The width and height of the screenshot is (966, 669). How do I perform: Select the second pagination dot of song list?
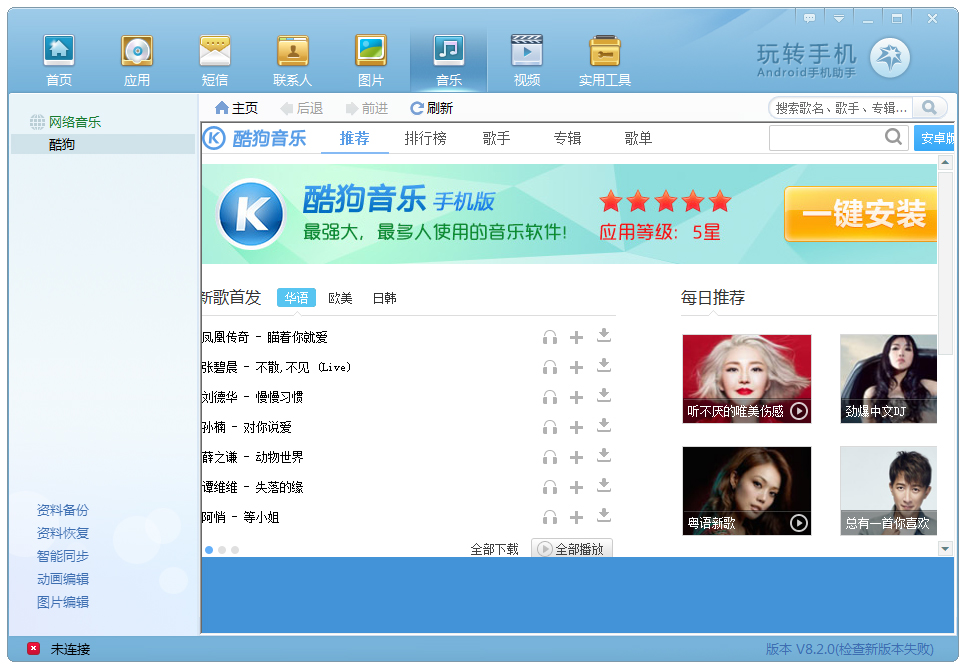[x=222, y=550]
